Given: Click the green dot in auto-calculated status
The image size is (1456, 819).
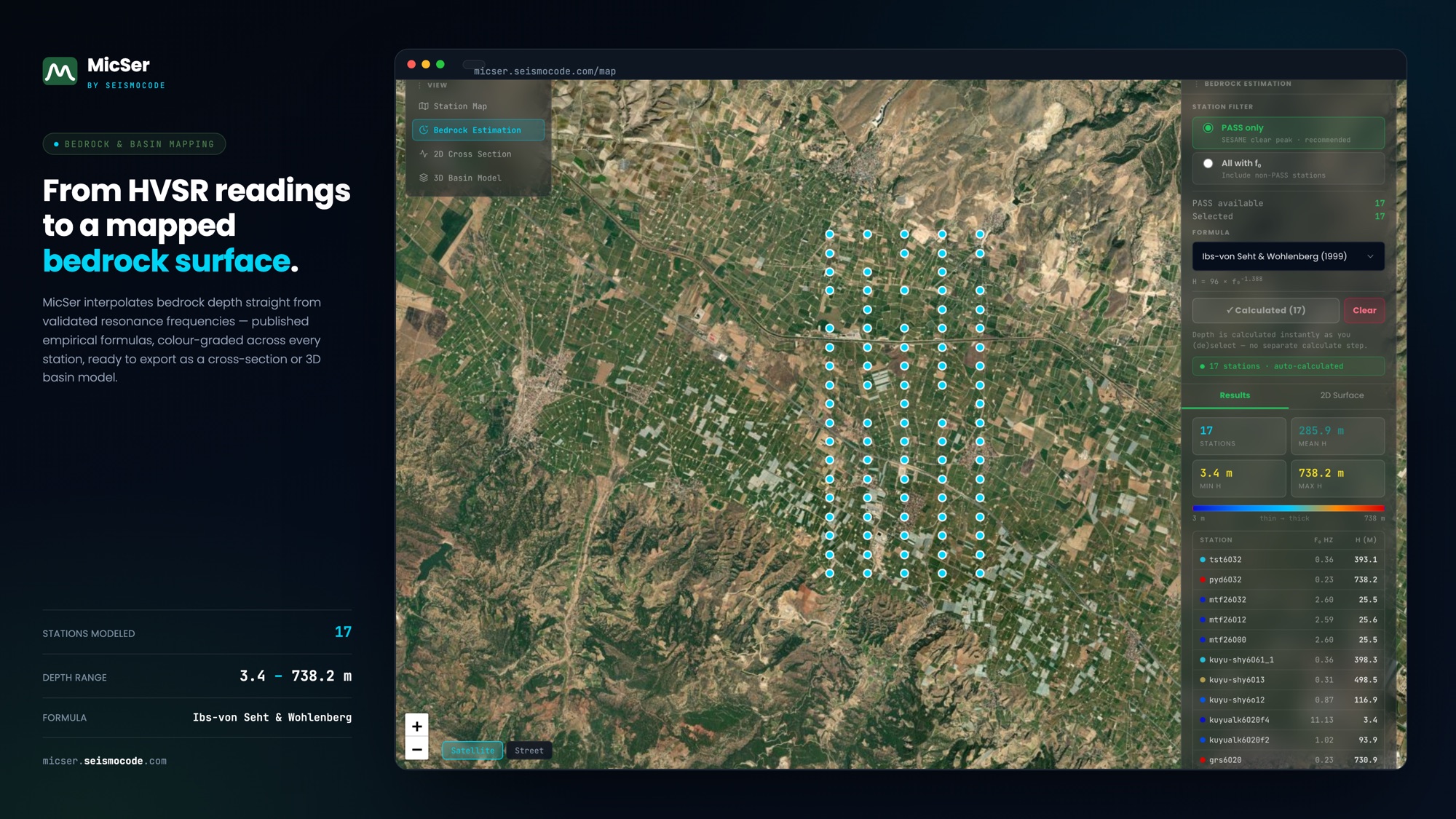Looking at the screenshot, I should pos(1202,367).
